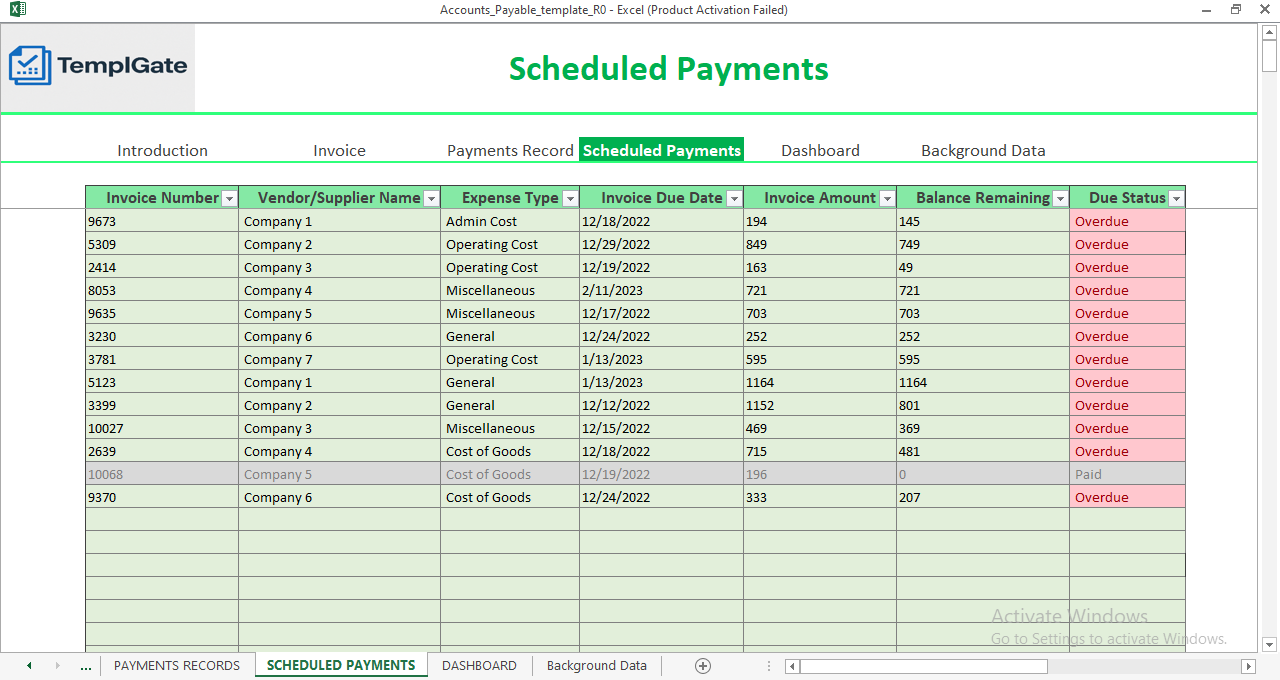Select invoice amount cell 333
The image size is (1280, 680).
820,497
